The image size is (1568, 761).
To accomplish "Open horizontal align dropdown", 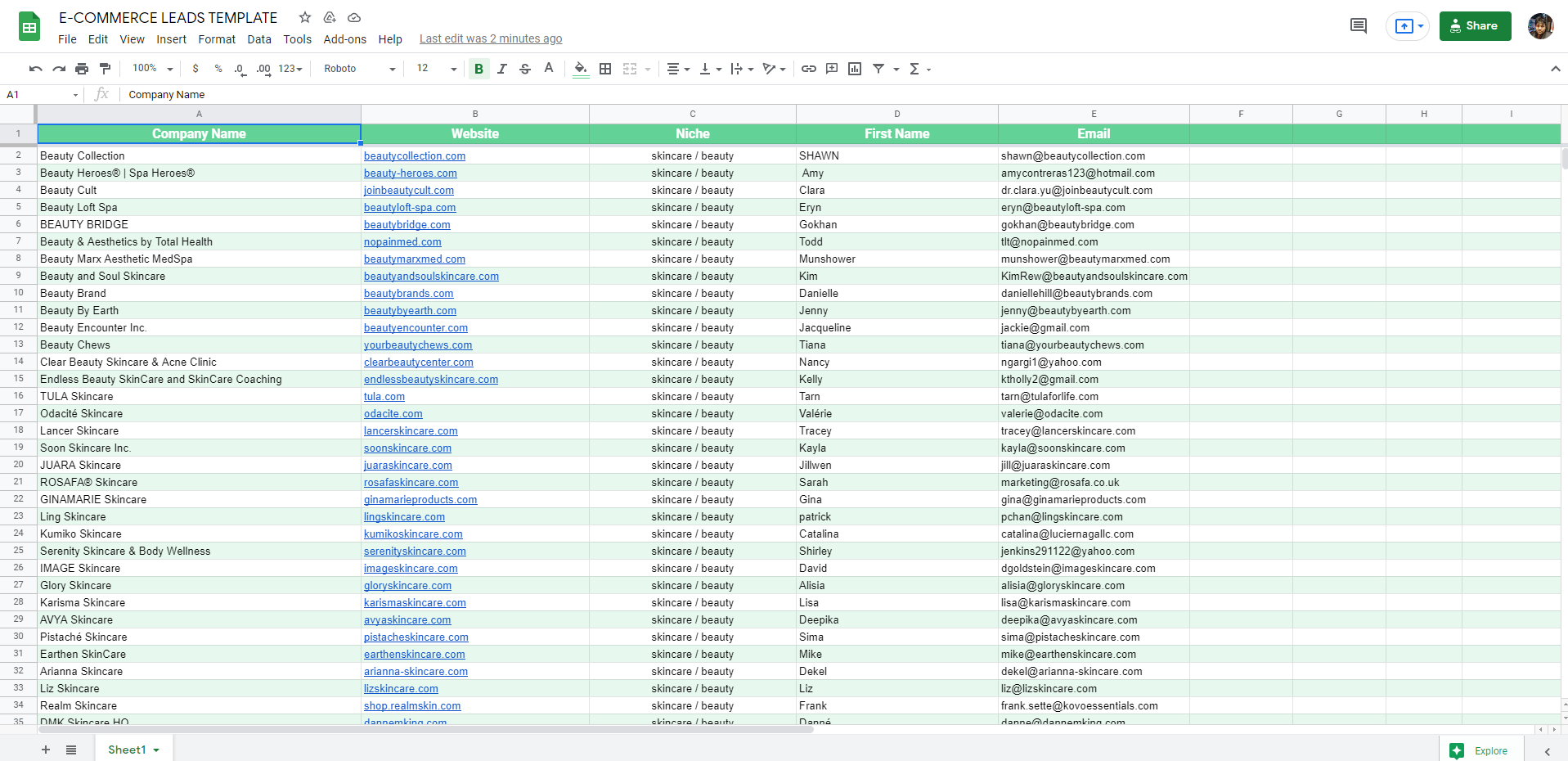I will click(x=678, y=69).
